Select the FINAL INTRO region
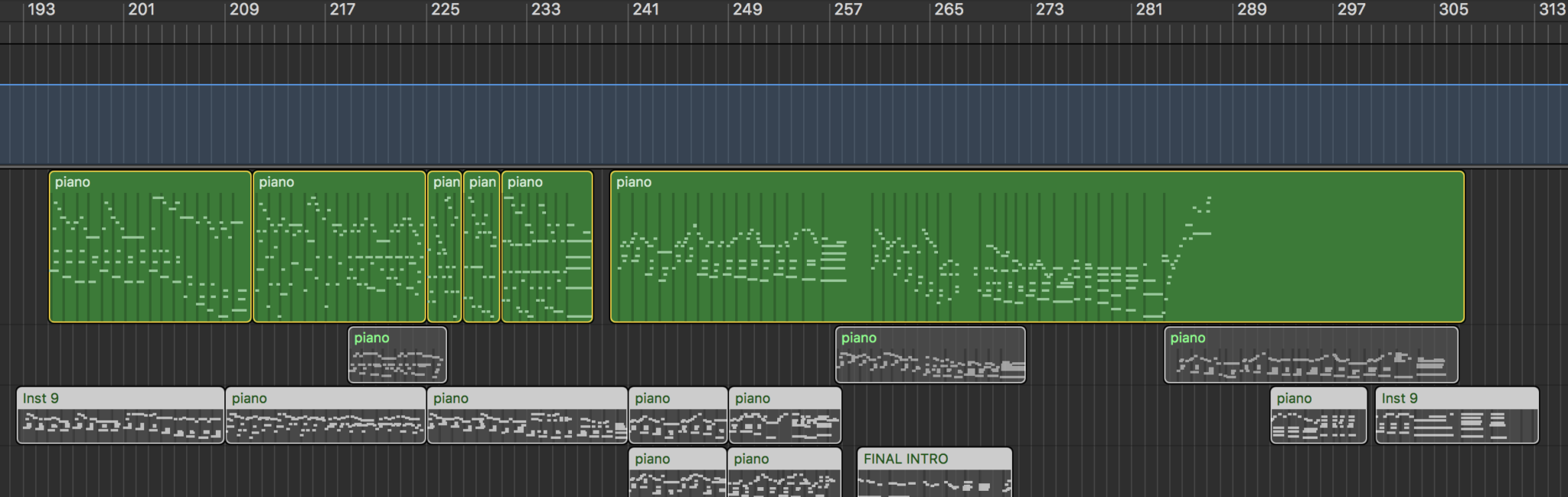Screen dimensions: 1568x497 click(935, 472)
